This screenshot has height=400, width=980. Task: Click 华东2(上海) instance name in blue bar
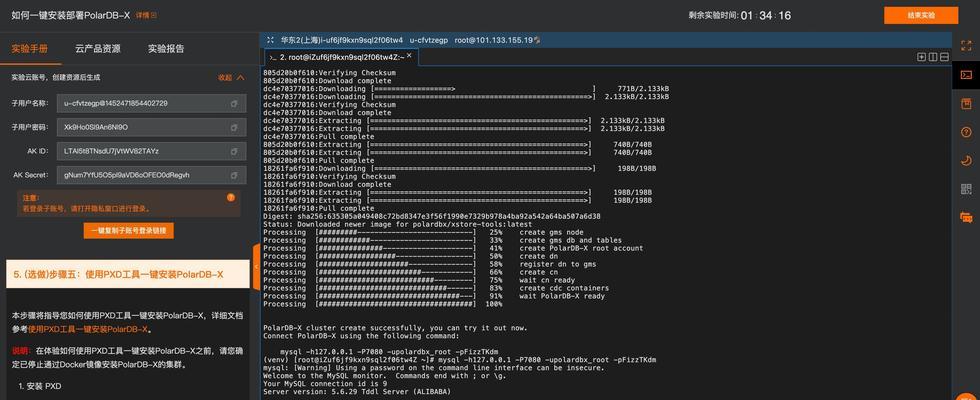click(x=342, y=40)
